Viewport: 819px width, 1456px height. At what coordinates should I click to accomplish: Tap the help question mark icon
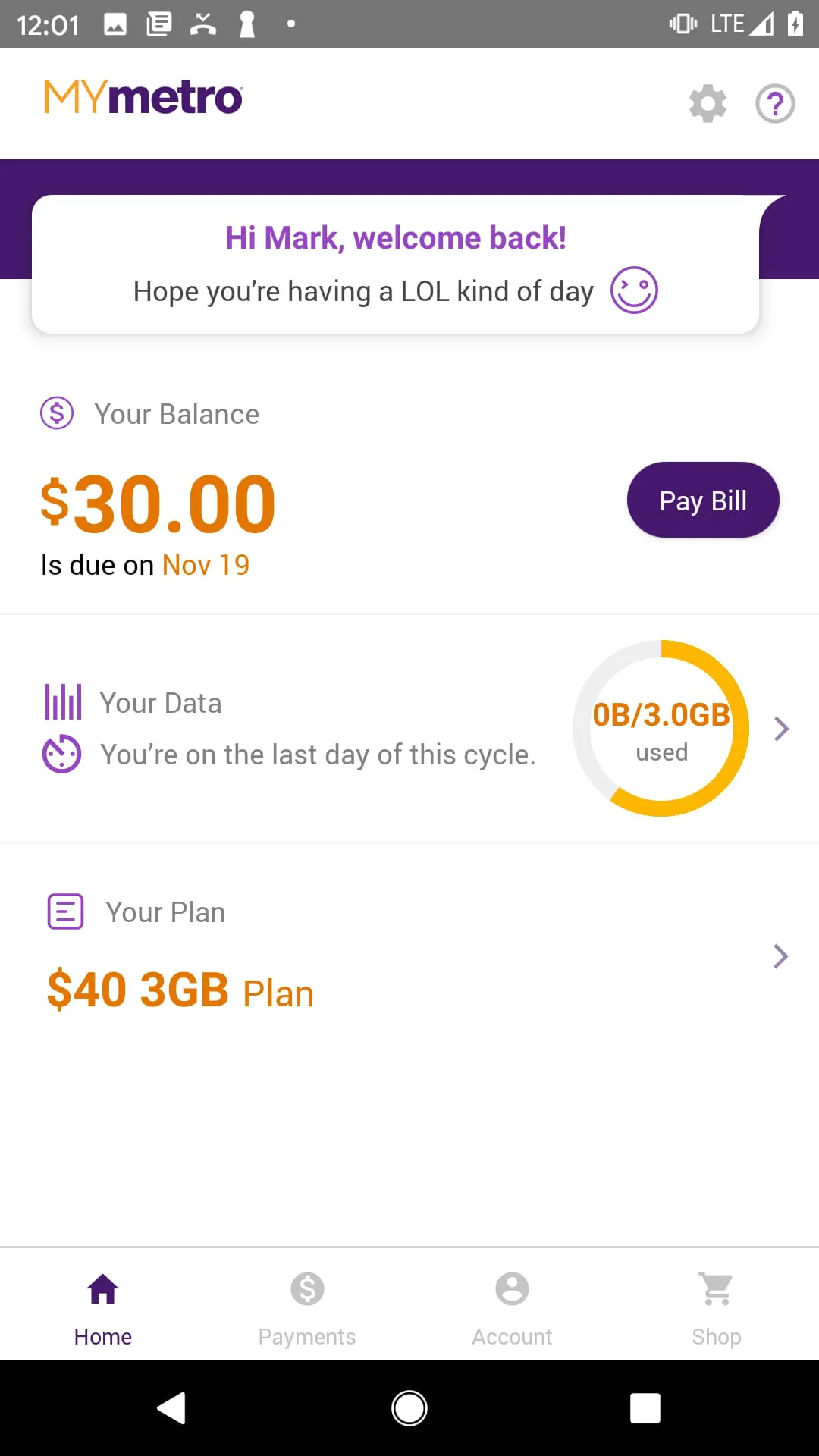[775, 103]
